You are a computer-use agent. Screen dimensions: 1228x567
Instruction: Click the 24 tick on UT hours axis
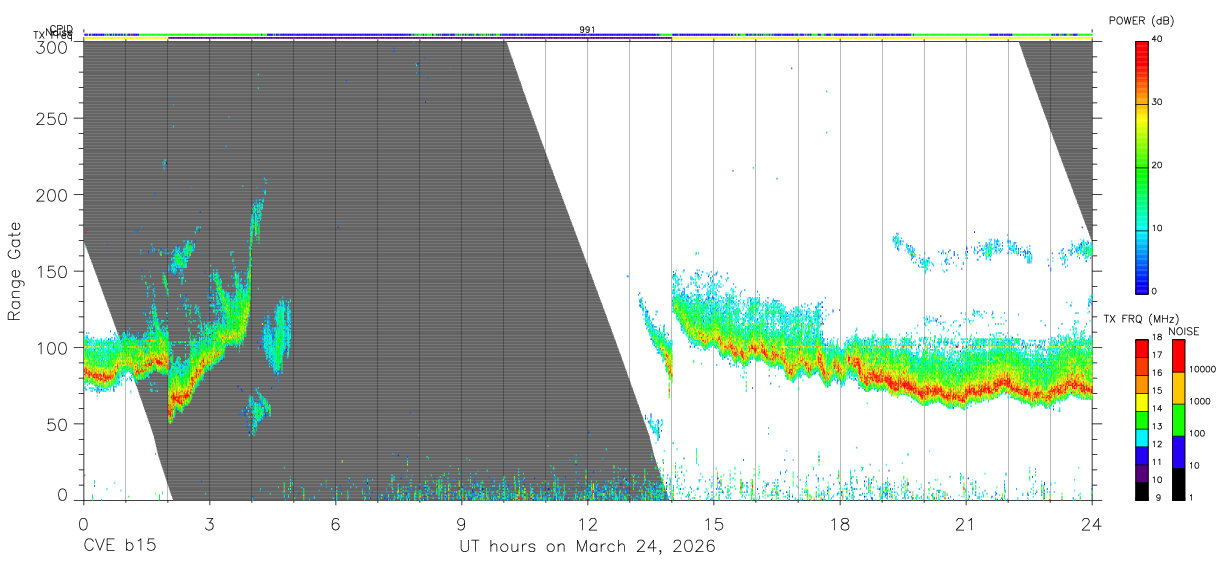pos(1092,524)
